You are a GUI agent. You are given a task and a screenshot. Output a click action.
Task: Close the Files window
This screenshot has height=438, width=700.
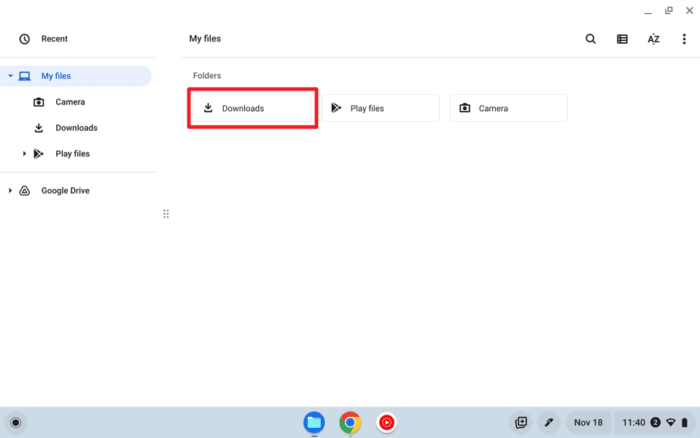tap(689, 11)
